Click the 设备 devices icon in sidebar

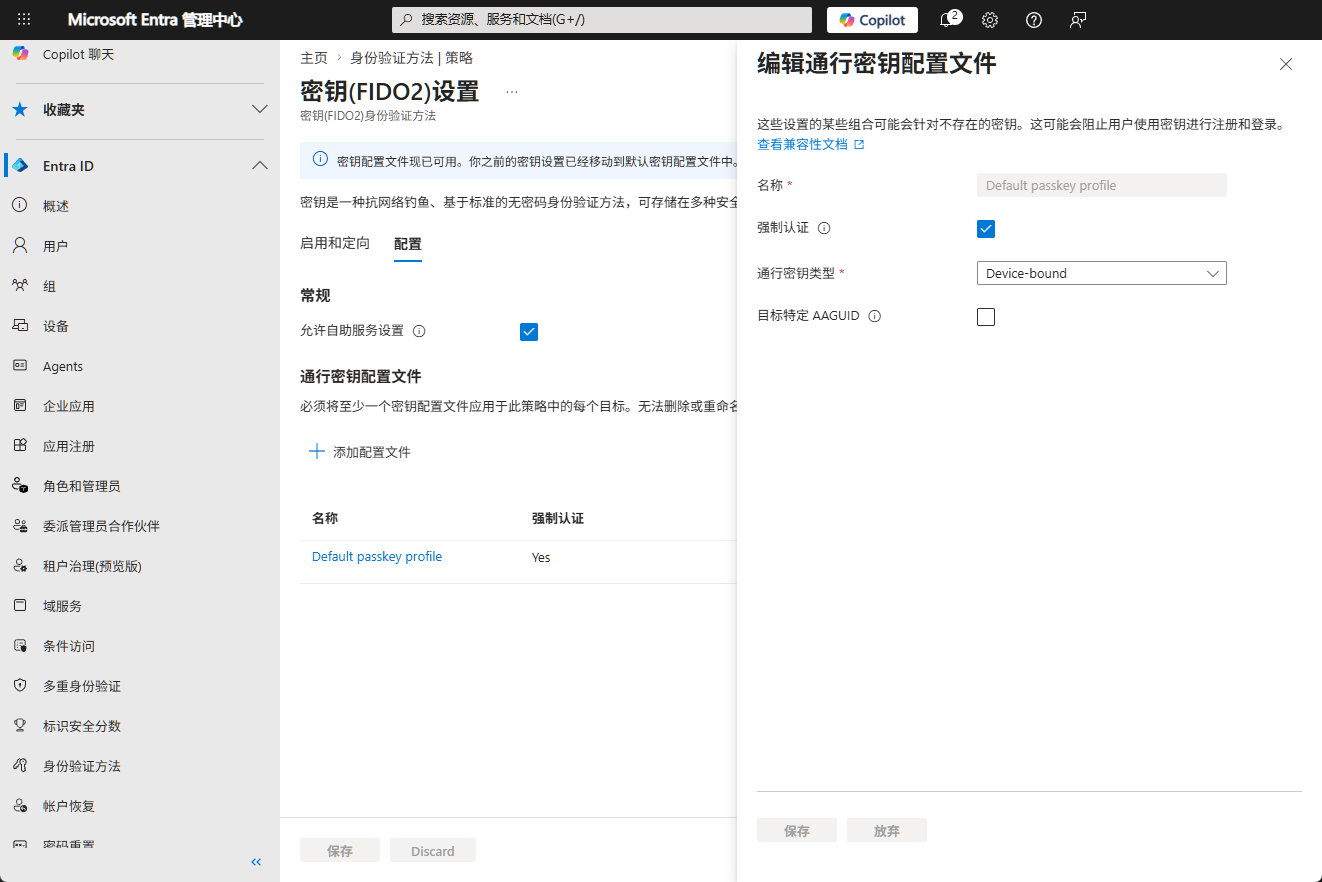click(x=20, y=326)
